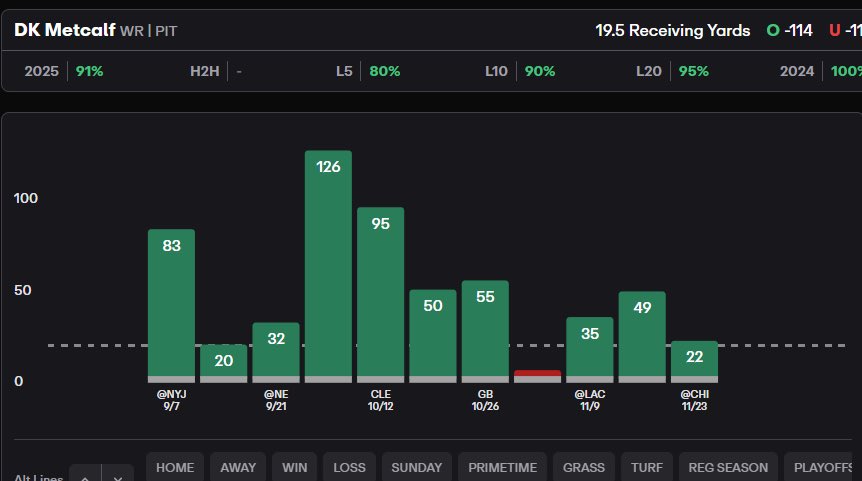The height and width of the screenshot is (481, 862).
Task: Click the @NYJ 9/7 axis label
Action: [x=172, y=400]
